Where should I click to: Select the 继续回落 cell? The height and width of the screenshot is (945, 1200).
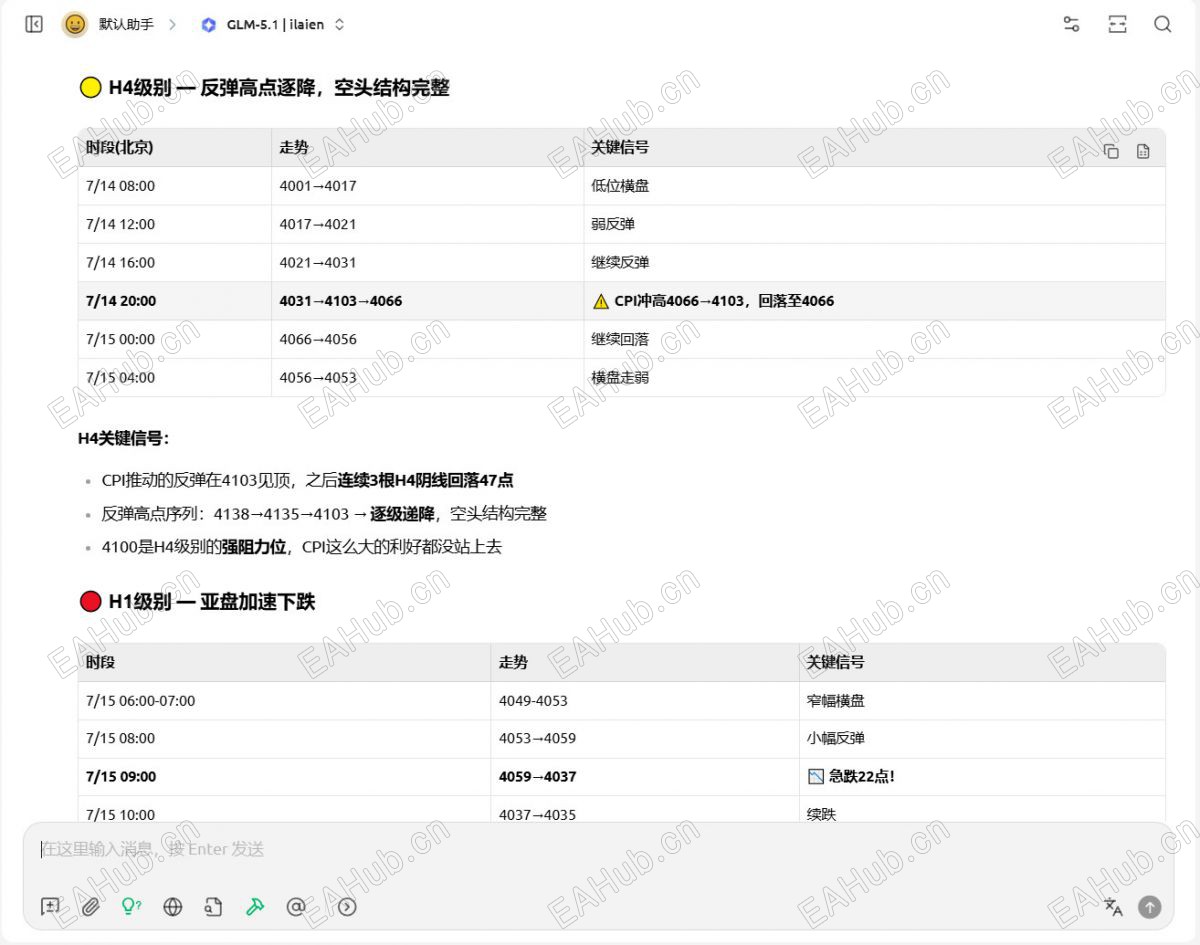874,339
